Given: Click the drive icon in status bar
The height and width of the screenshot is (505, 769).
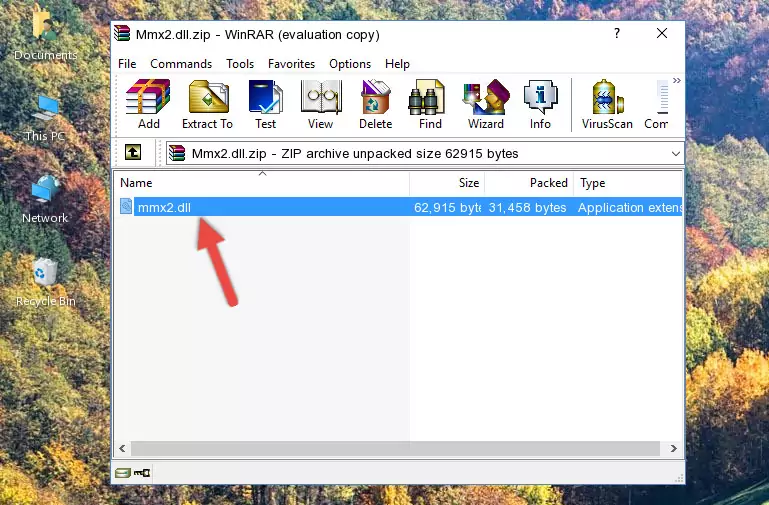Looking at the screenshot, I should point(123,473).
